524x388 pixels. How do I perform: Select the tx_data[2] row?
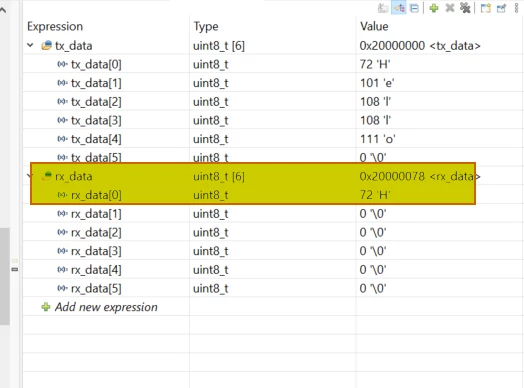click(272, 102)
